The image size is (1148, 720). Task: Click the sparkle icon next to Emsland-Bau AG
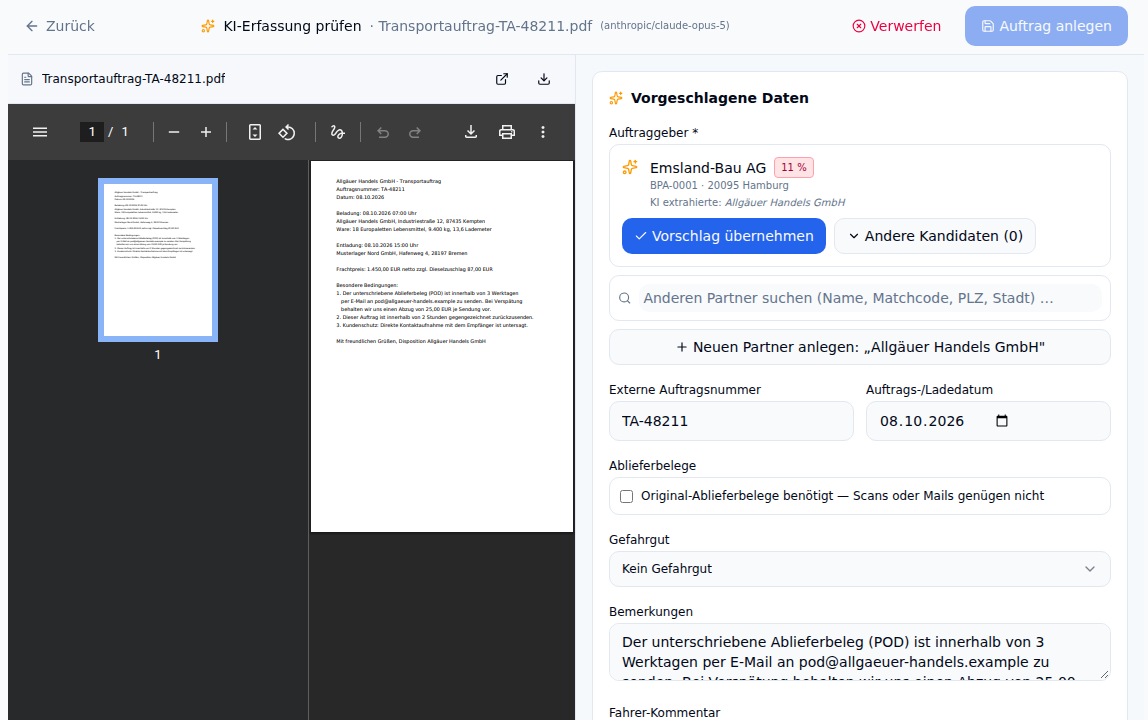[630, 168]
